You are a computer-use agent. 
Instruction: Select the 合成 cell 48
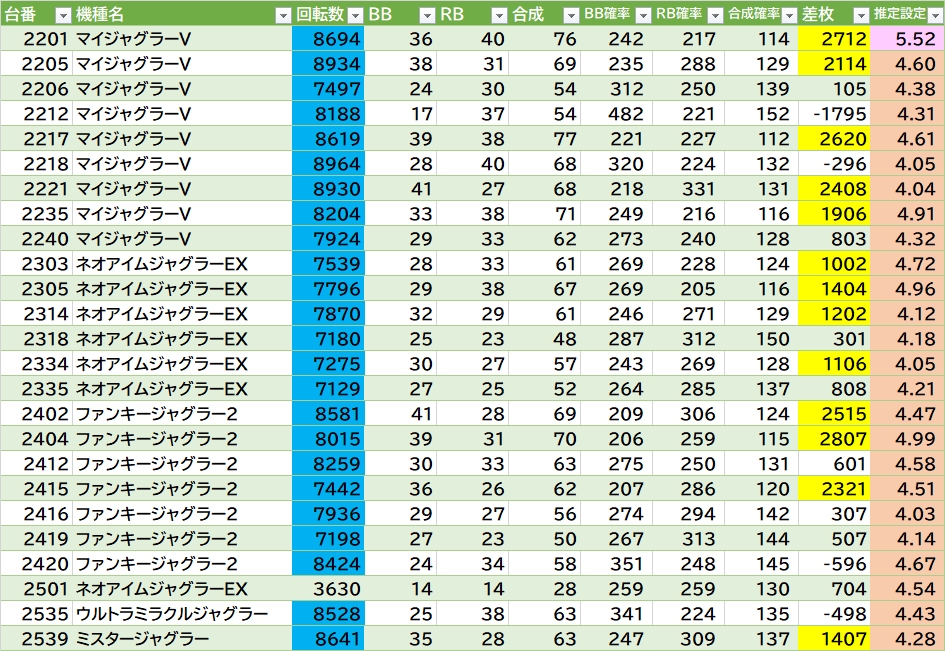point(545,339)
